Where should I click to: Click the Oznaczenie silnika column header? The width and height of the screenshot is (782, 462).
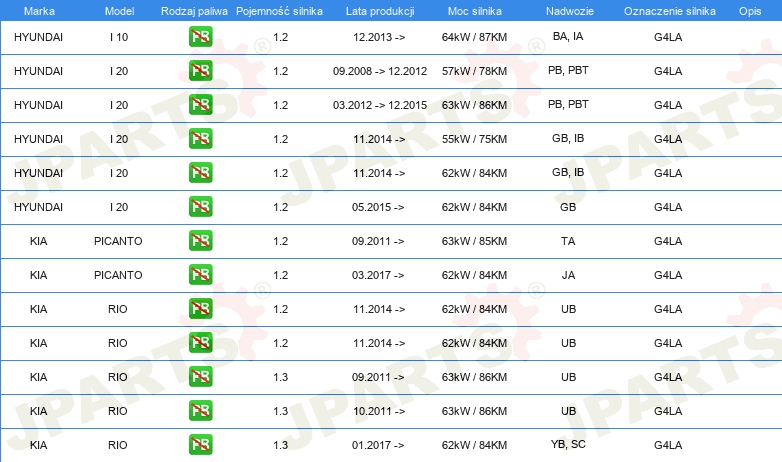tap(670, 11)
